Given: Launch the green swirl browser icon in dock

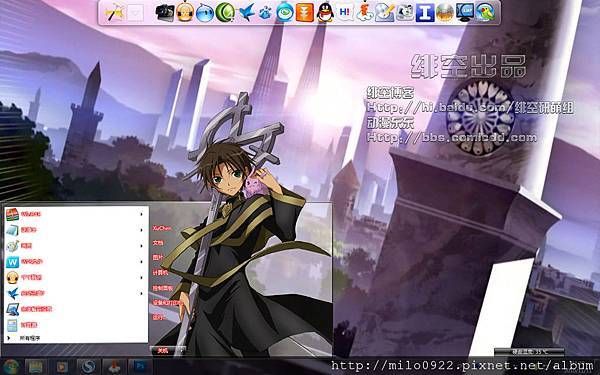Looking at the screenshot, I should [x=225, y=12].
